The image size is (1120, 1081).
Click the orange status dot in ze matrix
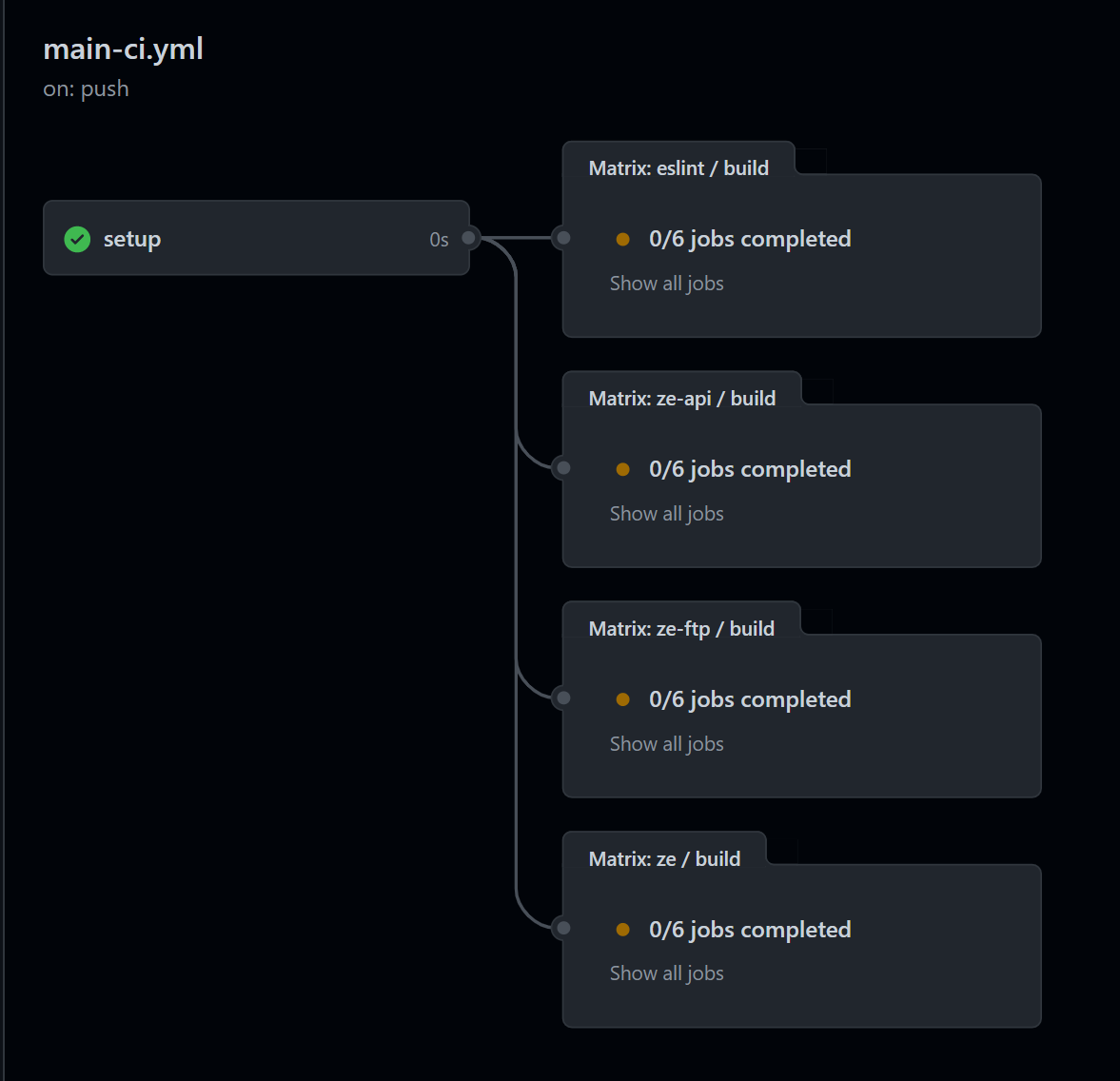(x=623, y=930)
